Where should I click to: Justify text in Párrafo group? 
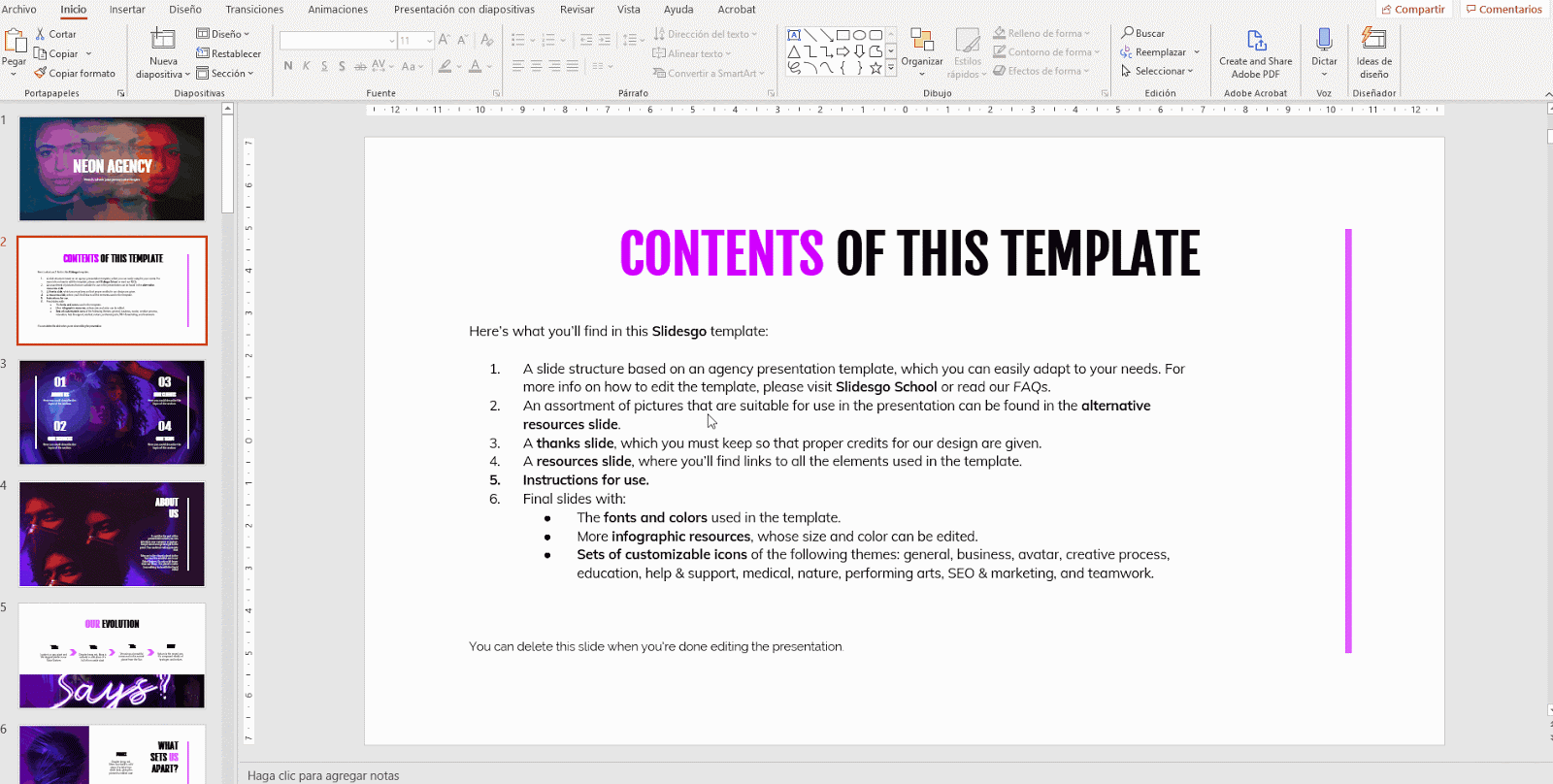(573, 66)
